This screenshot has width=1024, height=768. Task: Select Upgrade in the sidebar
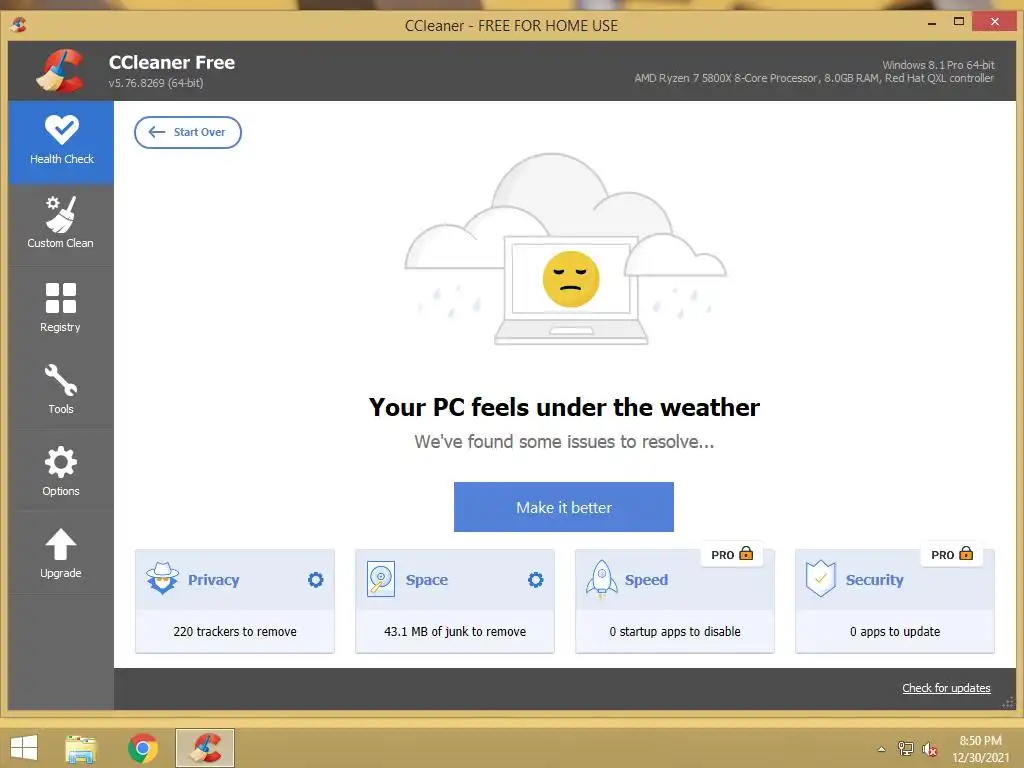pyautogui.click(x=61, y=553)
